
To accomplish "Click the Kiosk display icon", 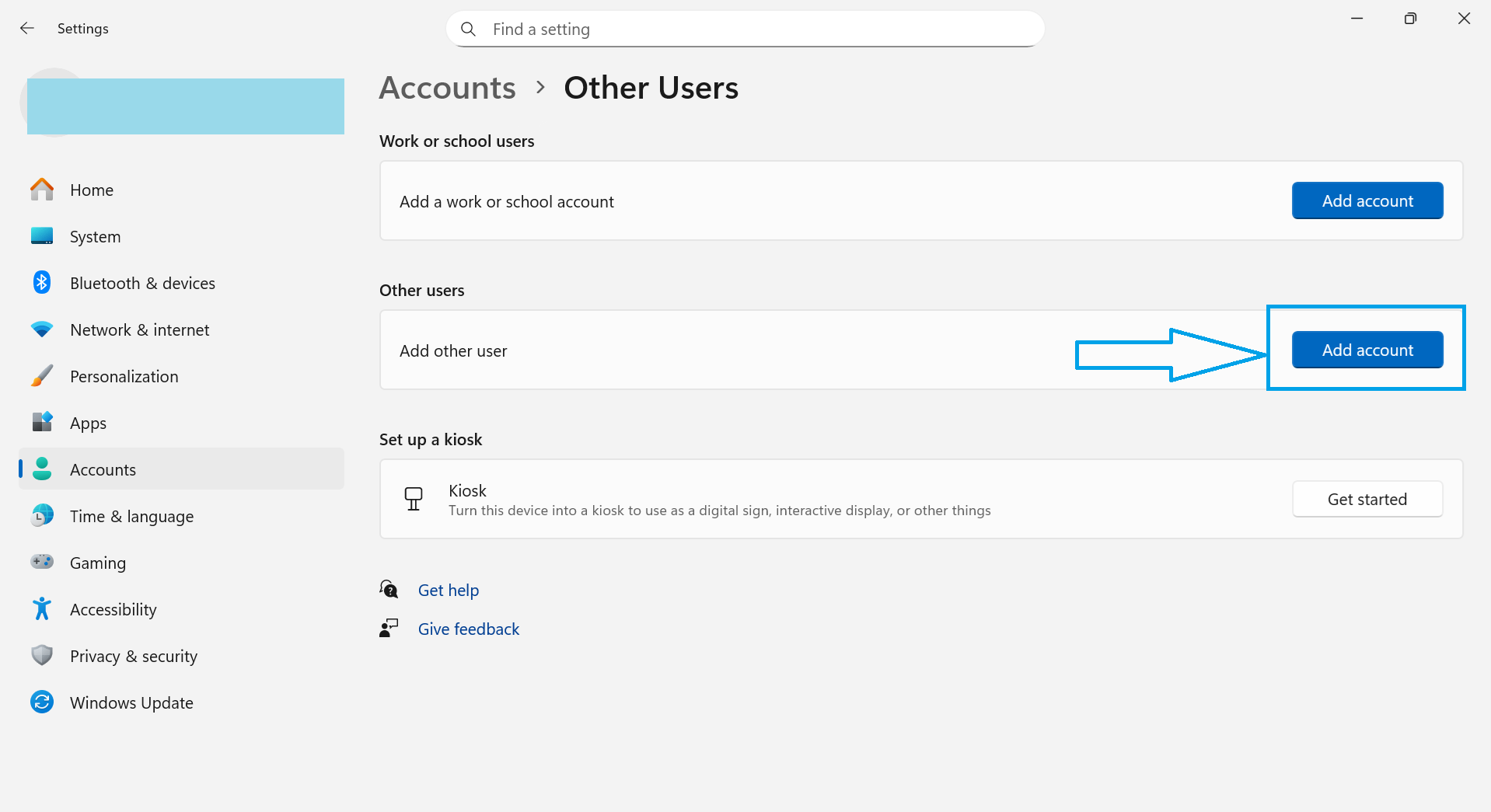I will tap(413, 498).
